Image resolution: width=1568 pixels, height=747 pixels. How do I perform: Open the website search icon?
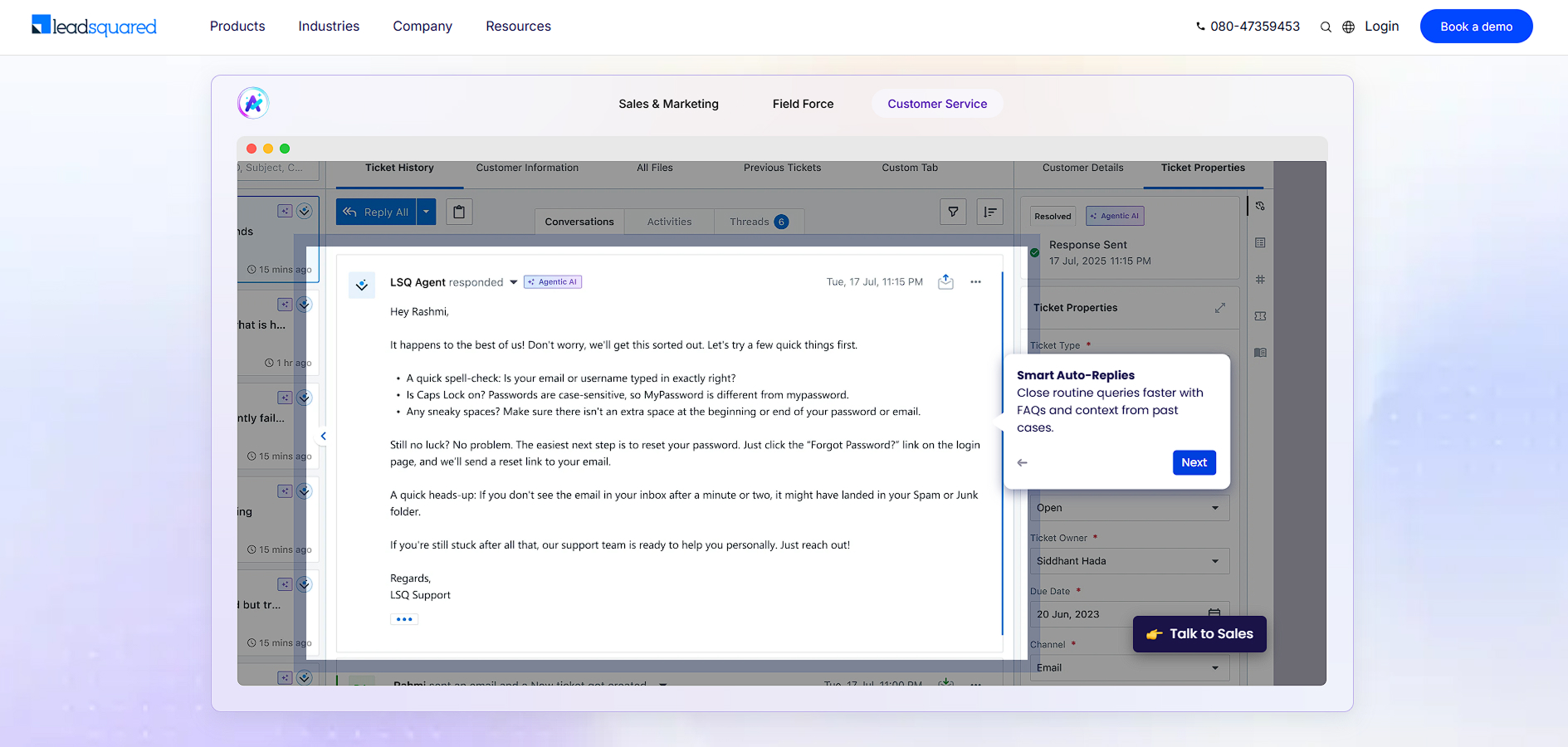tap(1326, 27)
